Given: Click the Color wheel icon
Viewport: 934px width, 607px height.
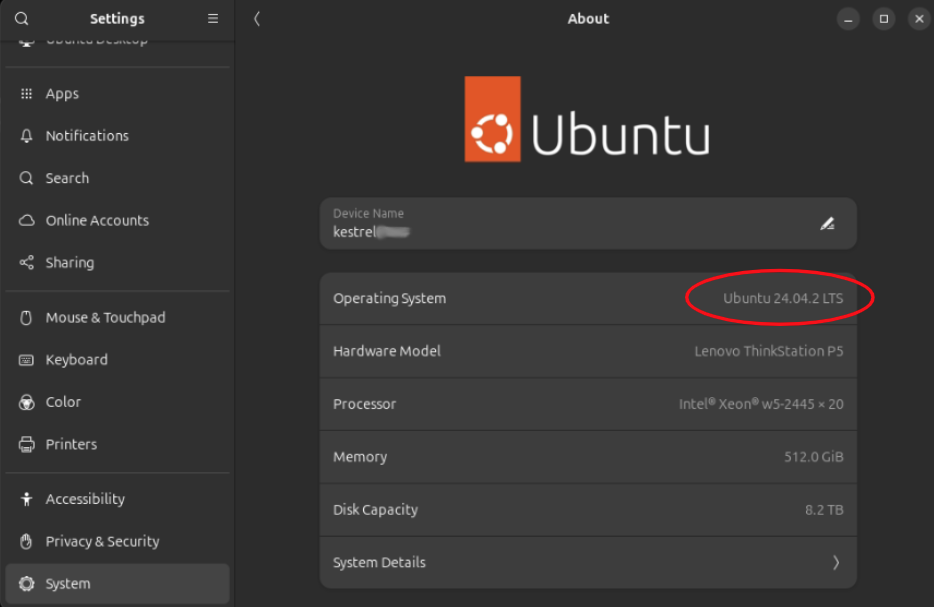Looking at the screenshot, I should point(26,402).
